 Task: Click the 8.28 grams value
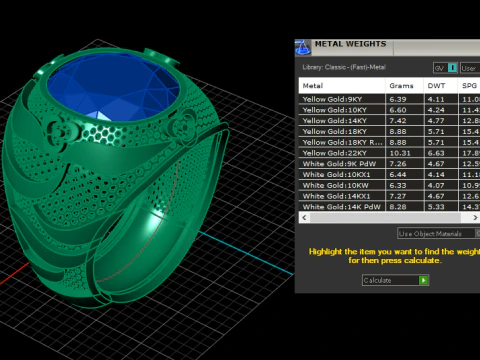pos(398,207)
